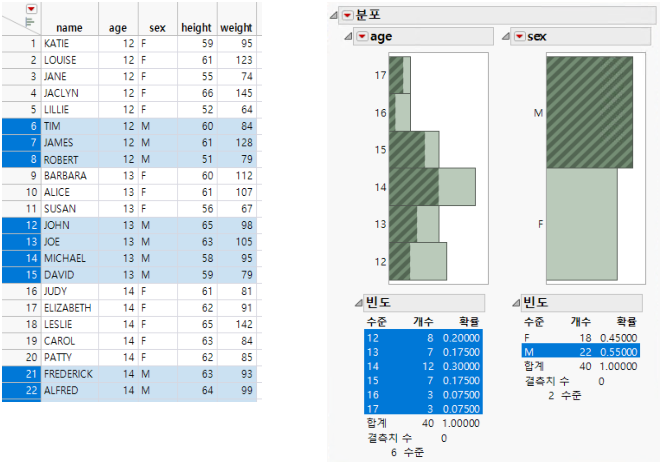Collapse the sex distribution section

click(505, 36)
